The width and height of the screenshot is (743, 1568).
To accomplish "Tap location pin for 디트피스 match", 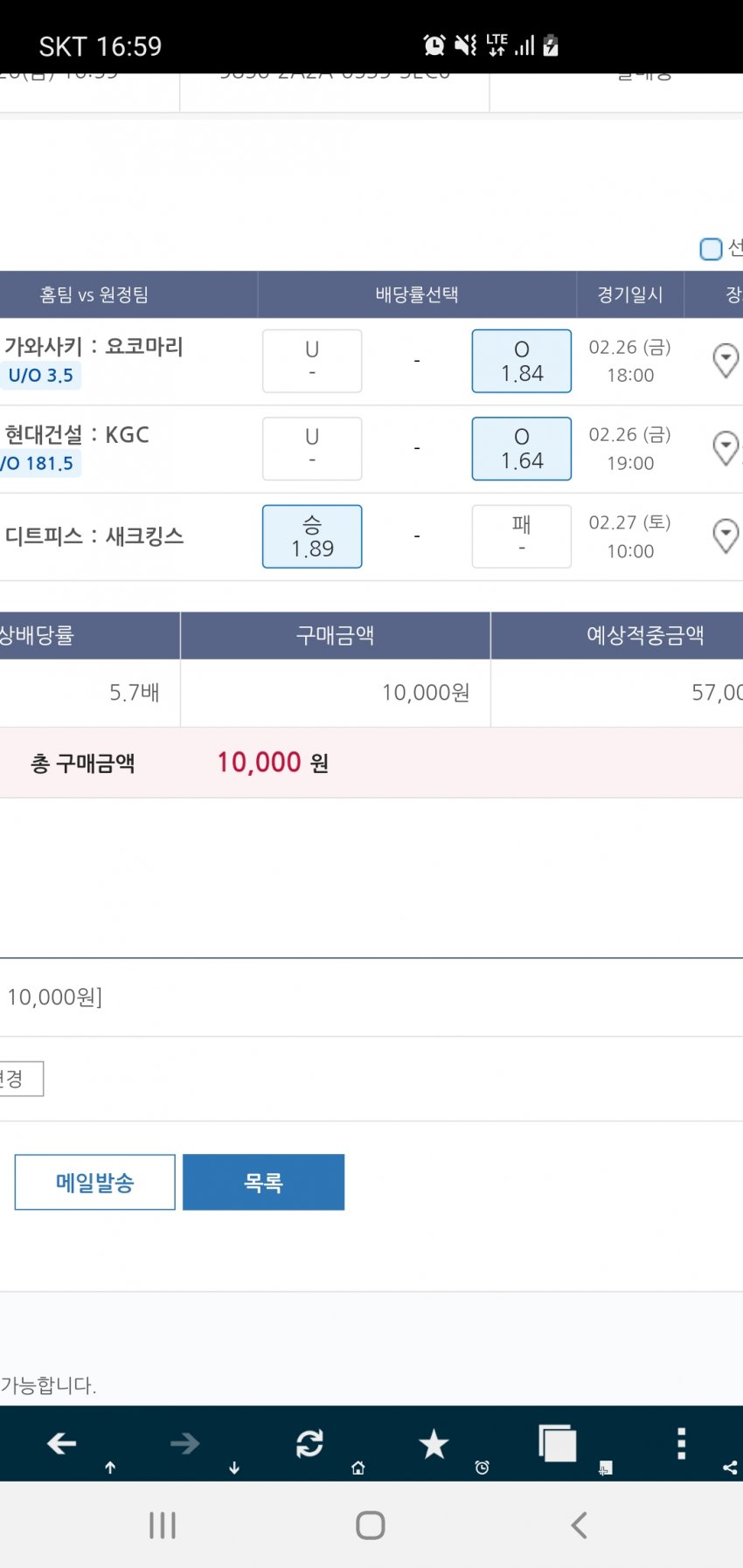I will tap(726, 535).
